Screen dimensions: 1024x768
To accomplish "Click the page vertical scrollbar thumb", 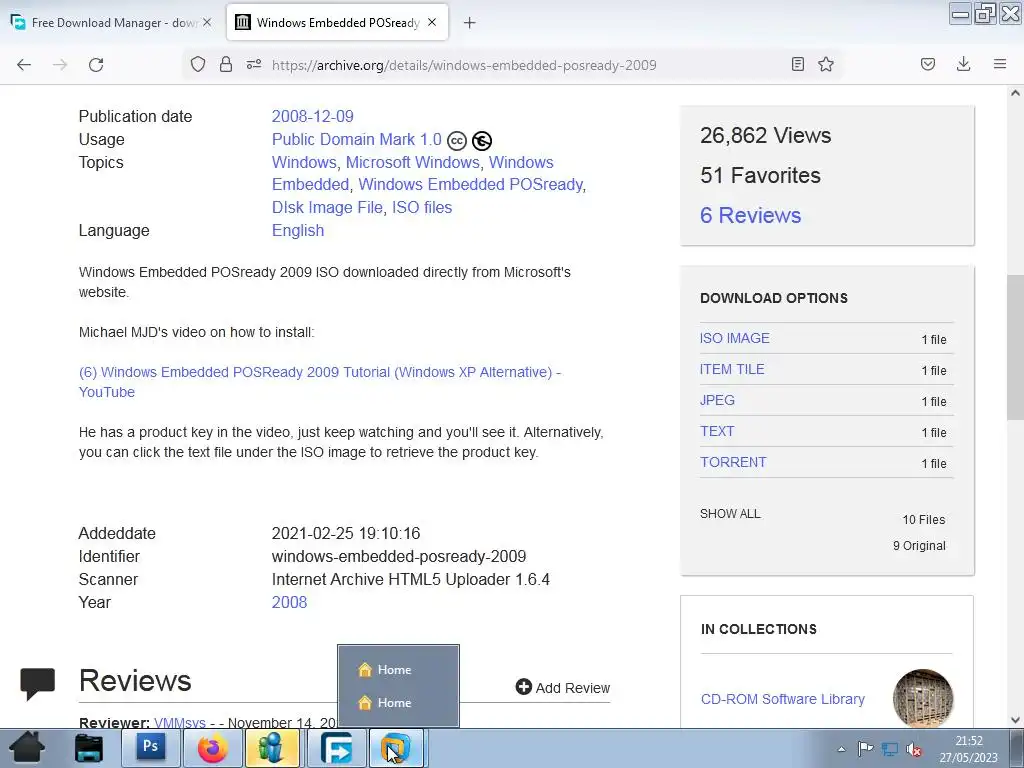I will pyautogui.click(x=1015, y=347).
